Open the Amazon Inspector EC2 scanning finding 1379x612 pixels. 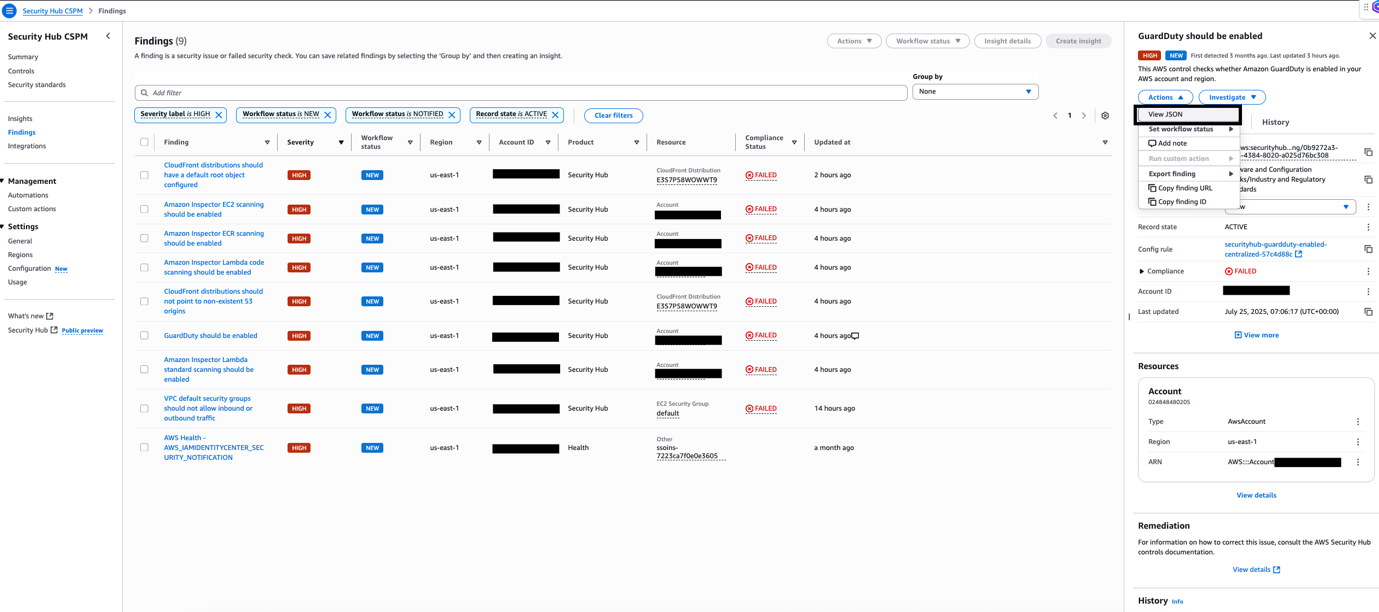point(213,209)
